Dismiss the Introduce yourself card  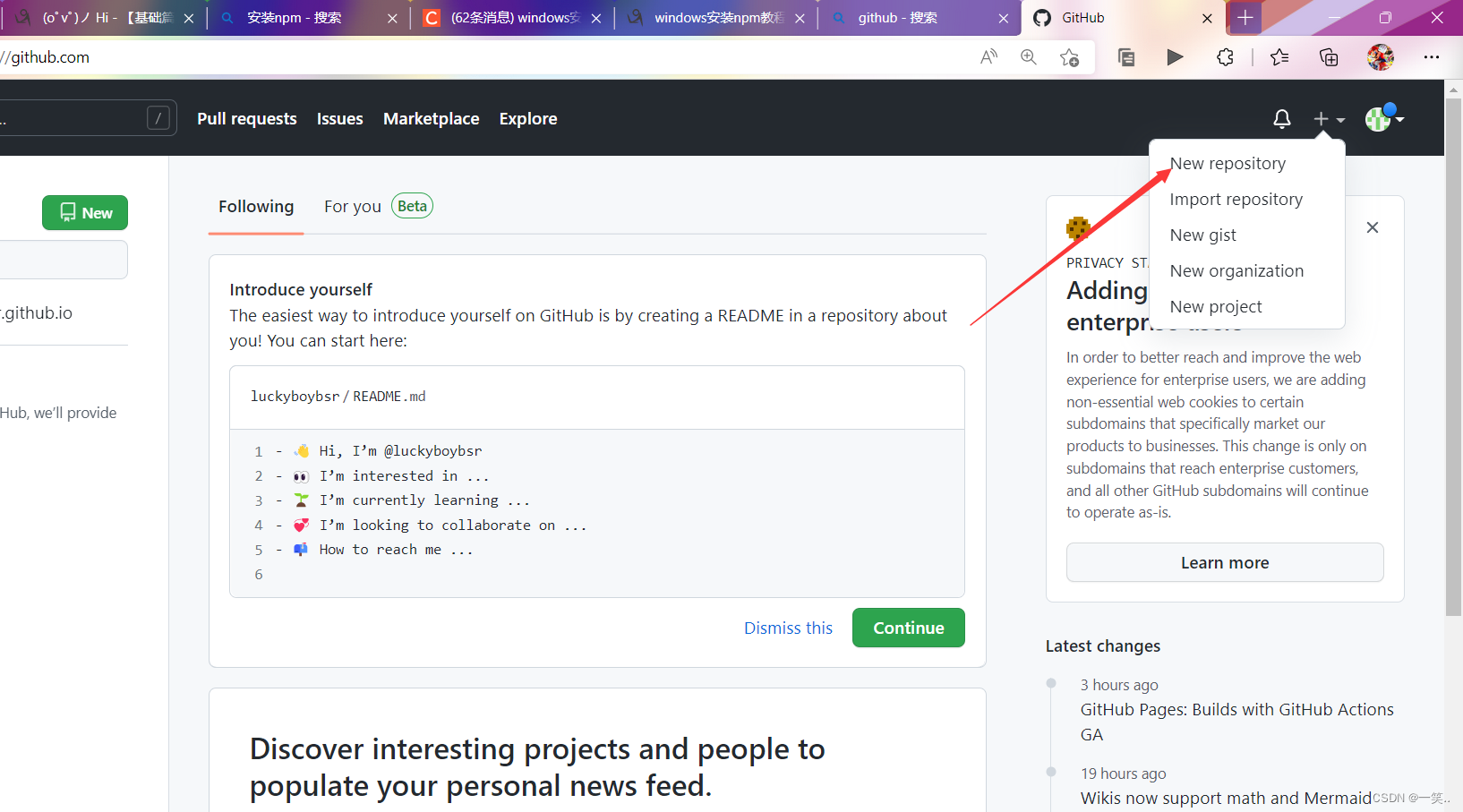[x=789, y=628]
